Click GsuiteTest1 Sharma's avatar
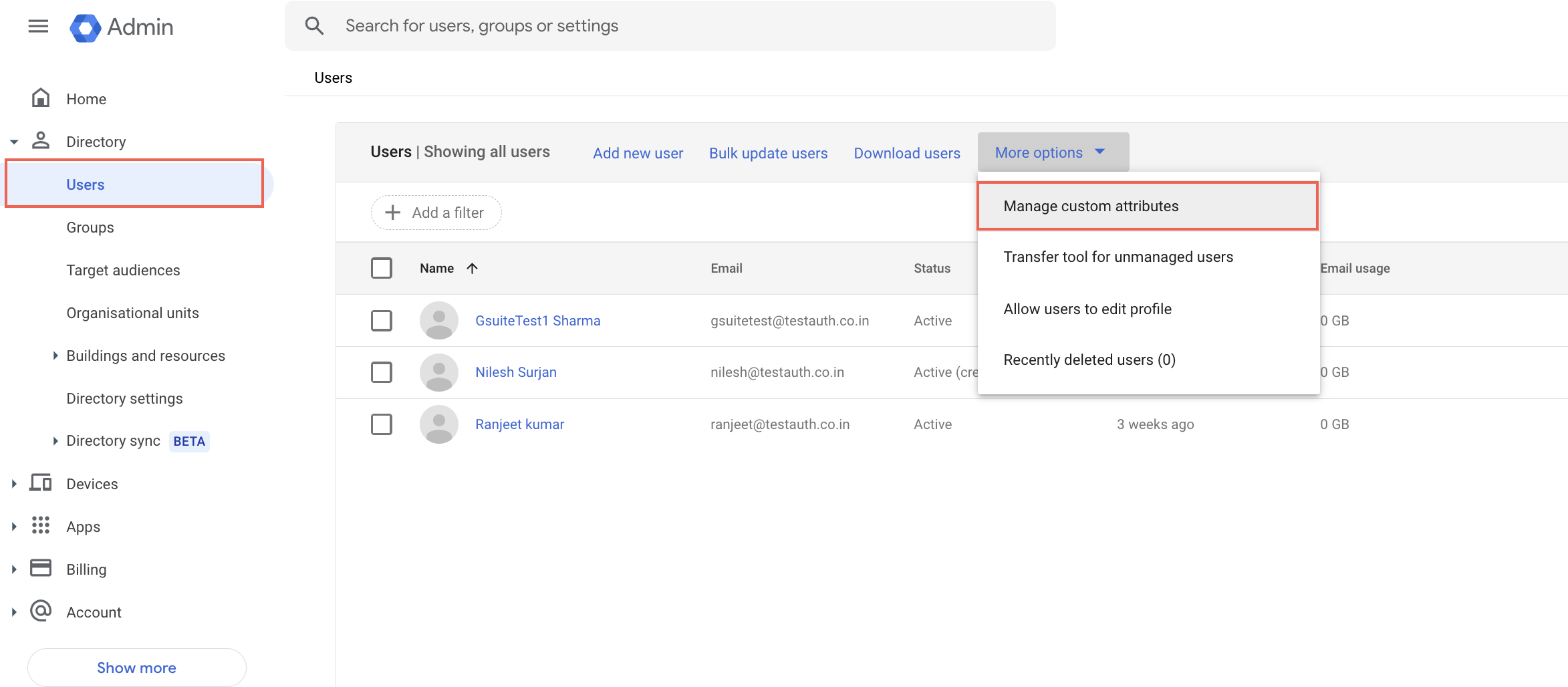This screenshot has height=687, width=1568. [x=439, y=321]
